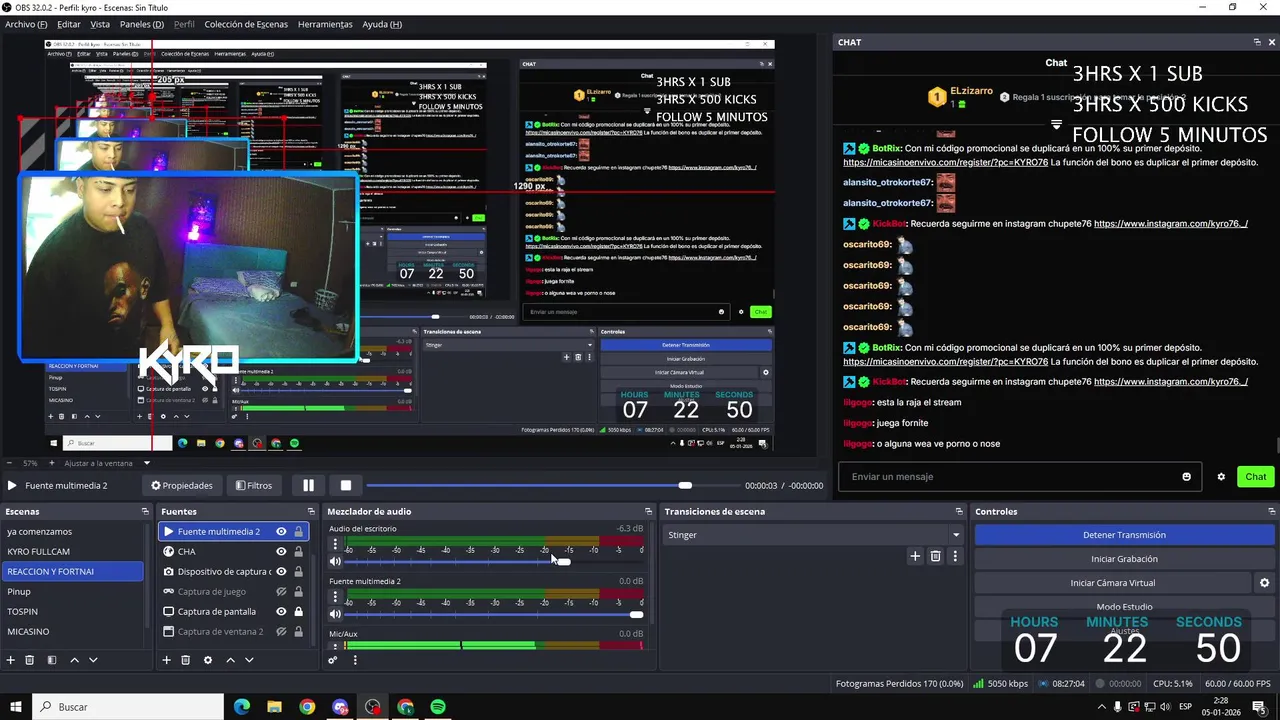Move selected scene up in Escenas list
This screenshot has width=1280, height=720.
pos(74,660)
